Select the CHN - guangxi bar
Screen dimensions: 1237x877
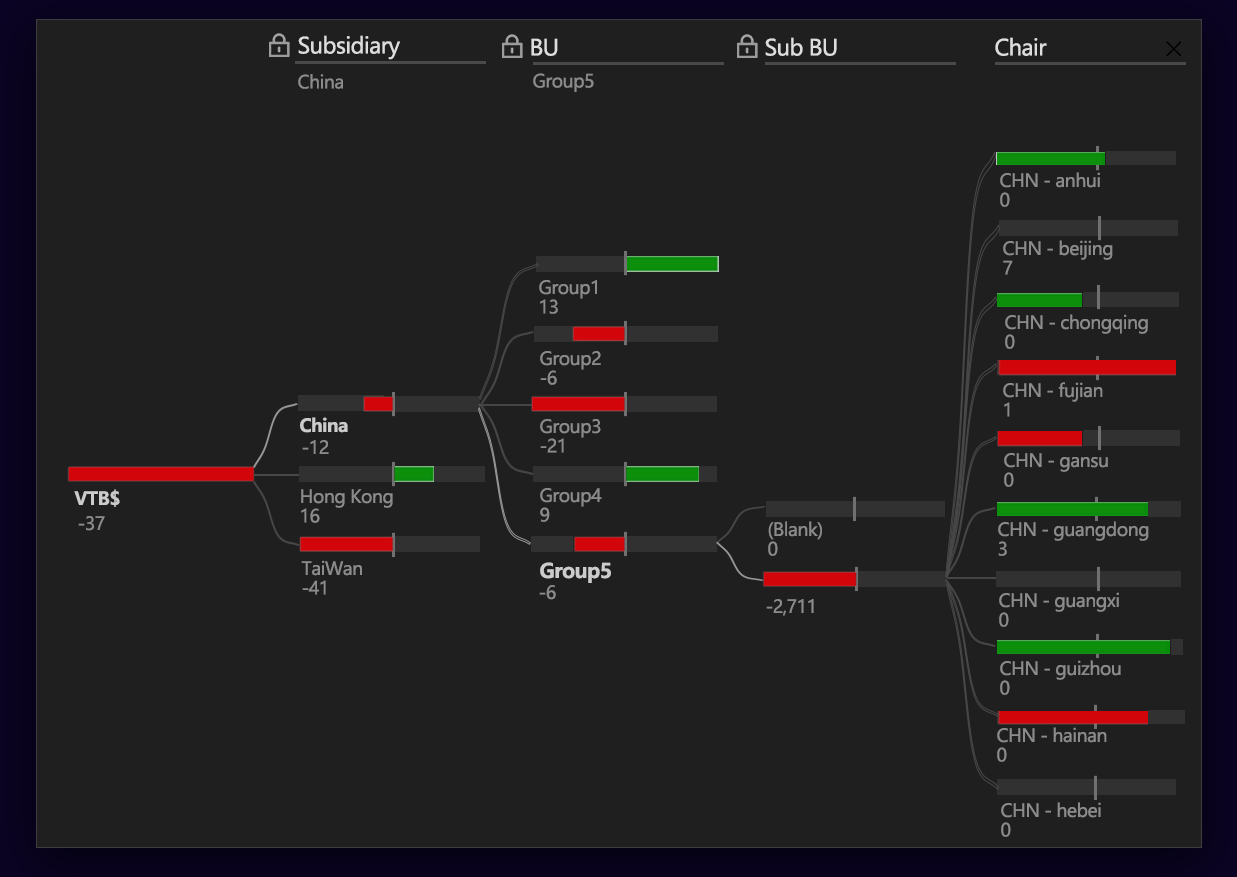tap(1089, 579)
